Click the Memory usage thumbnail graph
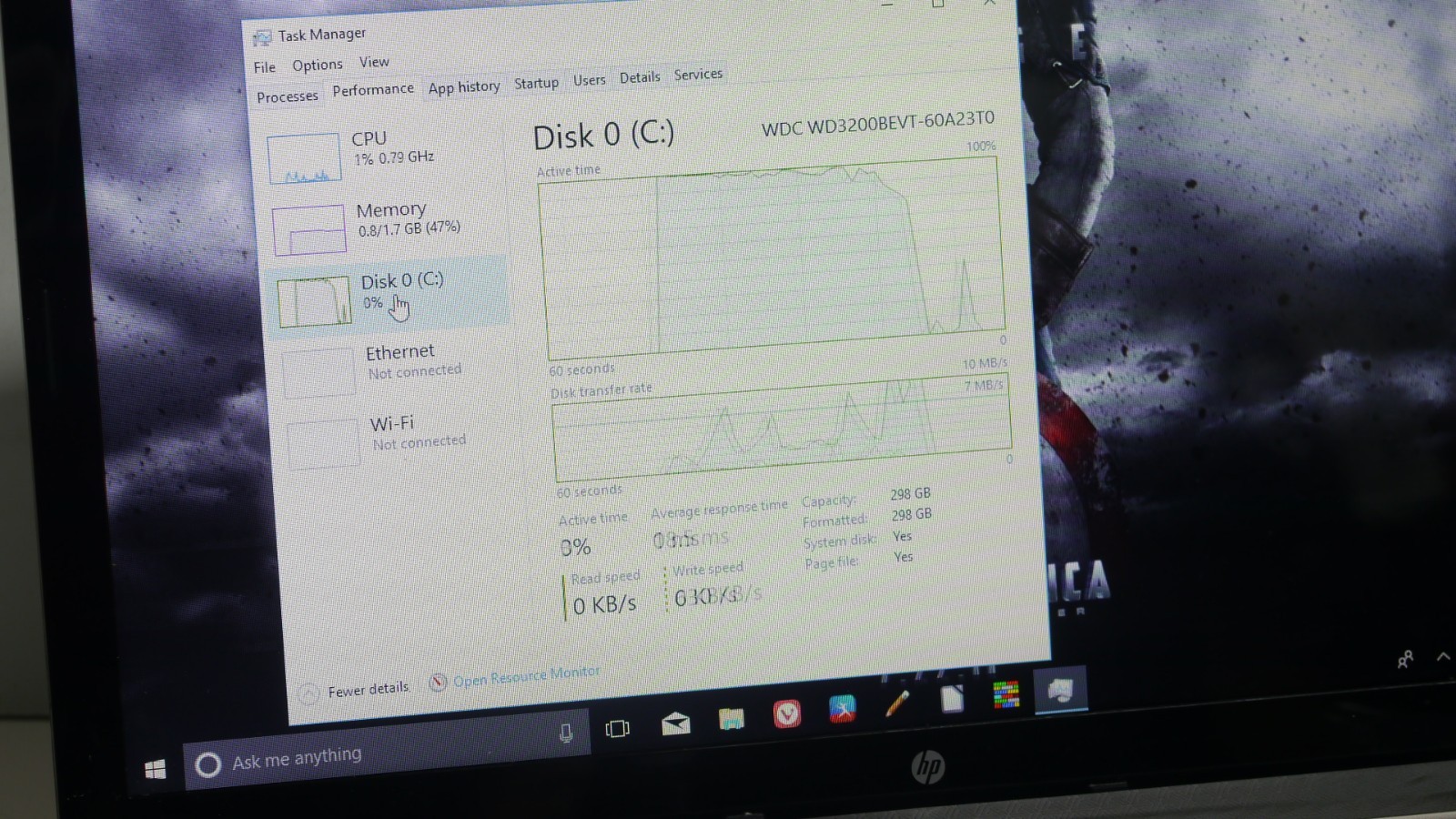Screen dimensions: 1456x819 pyautogui.click(x=308, y=230)
